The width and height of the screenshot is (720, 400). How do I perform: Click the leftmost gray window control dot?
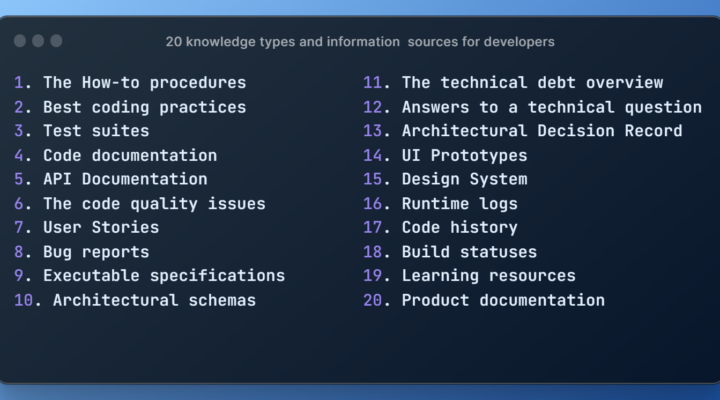(20, 41)
